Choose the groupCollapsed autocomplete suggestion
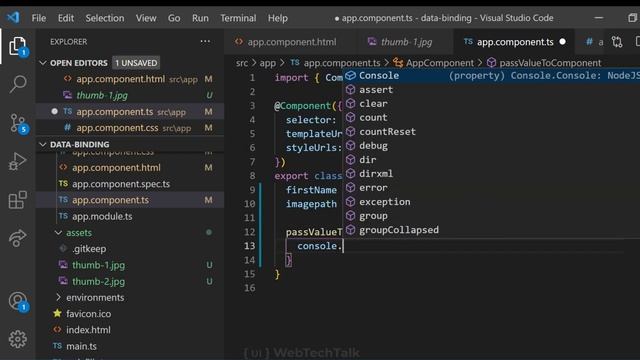The image size is (640, 360). coord(491,230)
